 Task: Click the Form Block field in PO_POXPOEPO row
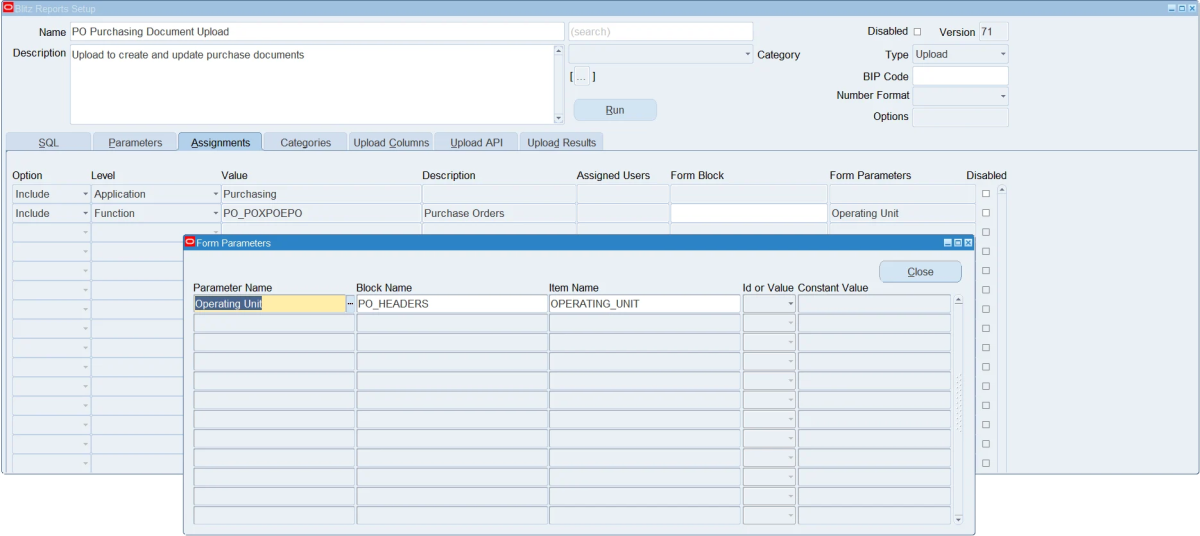749,213
